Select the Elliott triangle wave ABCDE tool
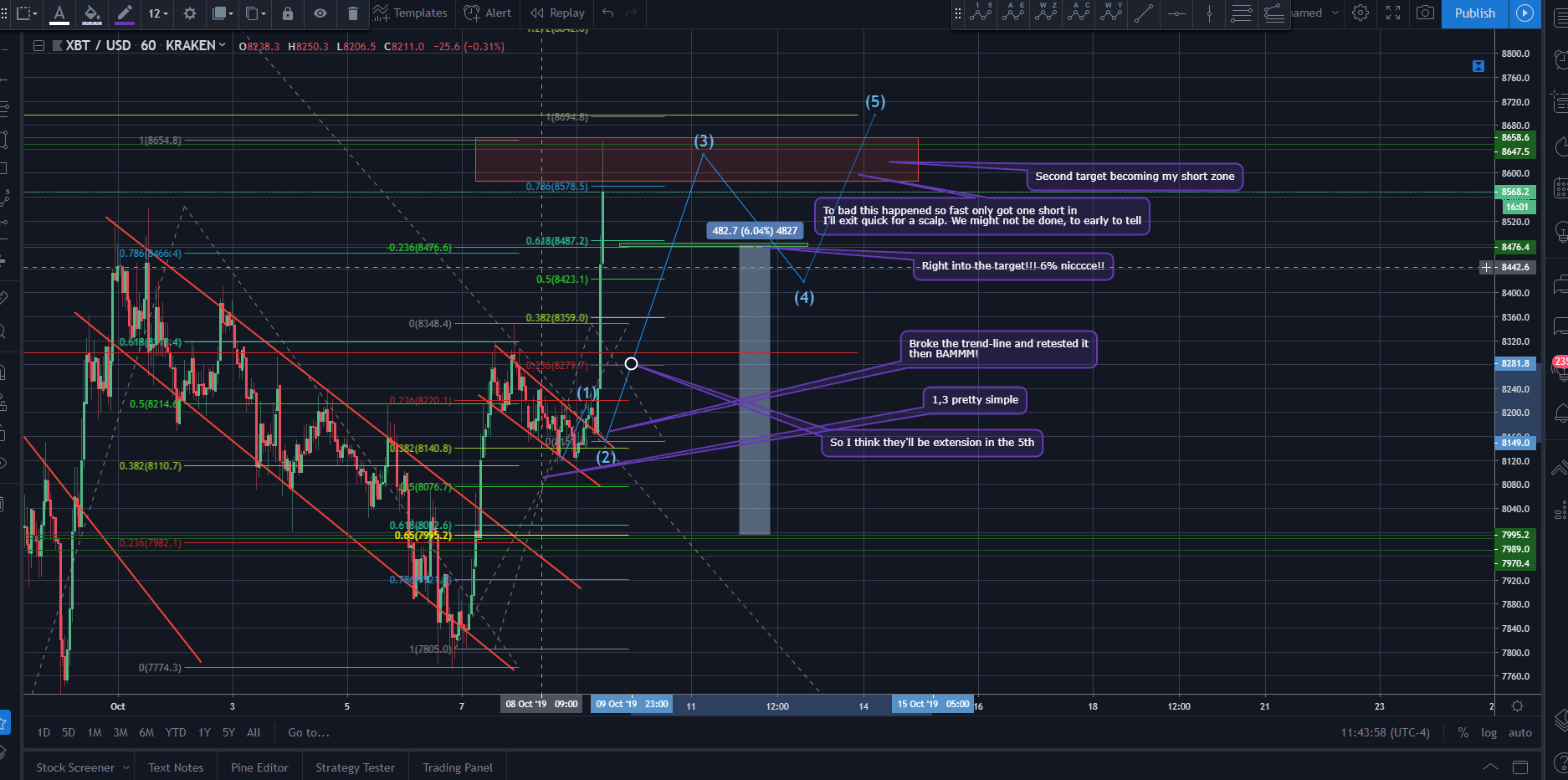 [1013, 13]
